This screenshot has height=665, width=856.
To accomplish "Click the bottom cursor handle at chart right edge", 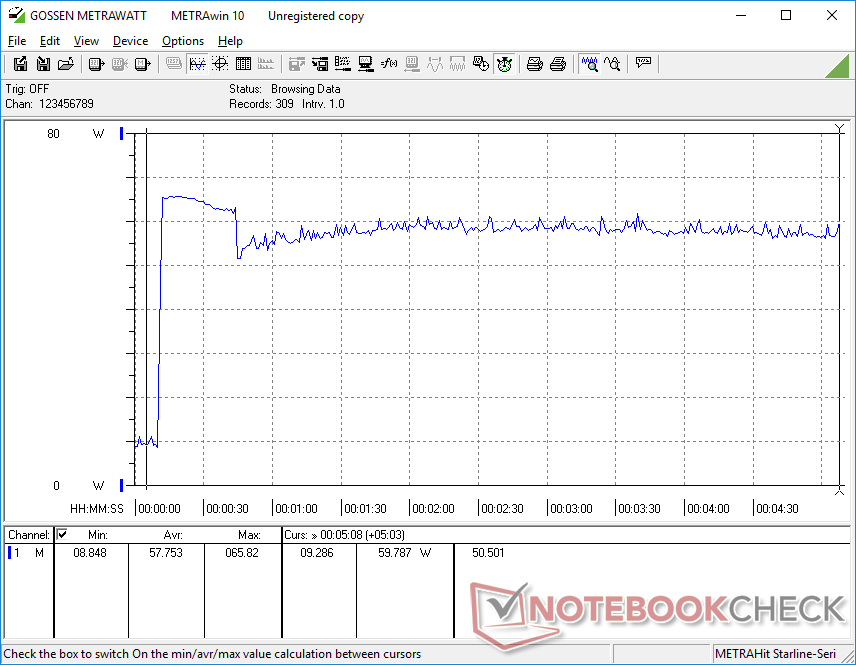I will click(x=840, y=491).
